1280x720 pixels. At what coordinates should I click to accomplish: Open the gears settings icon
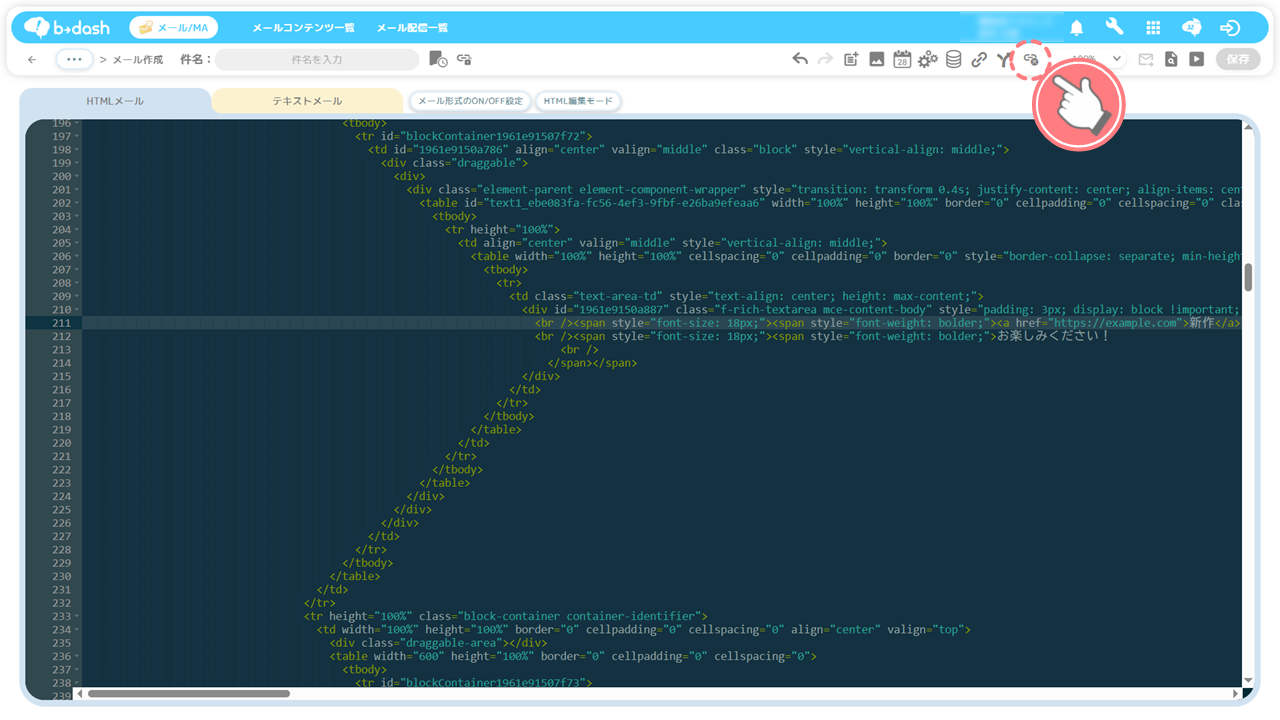[928, 59]
